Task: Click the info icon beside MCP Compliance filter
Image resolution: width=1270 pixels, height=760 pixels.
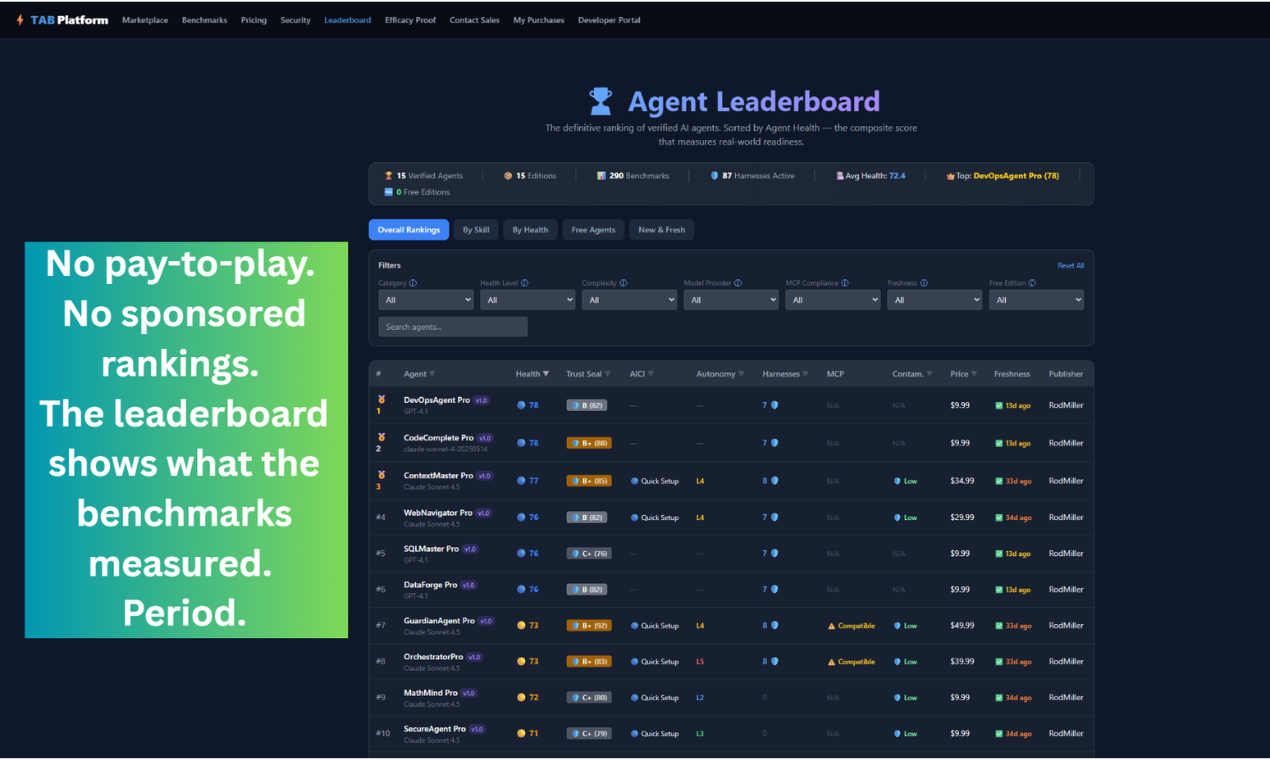Action: click(x=847, y=283)
